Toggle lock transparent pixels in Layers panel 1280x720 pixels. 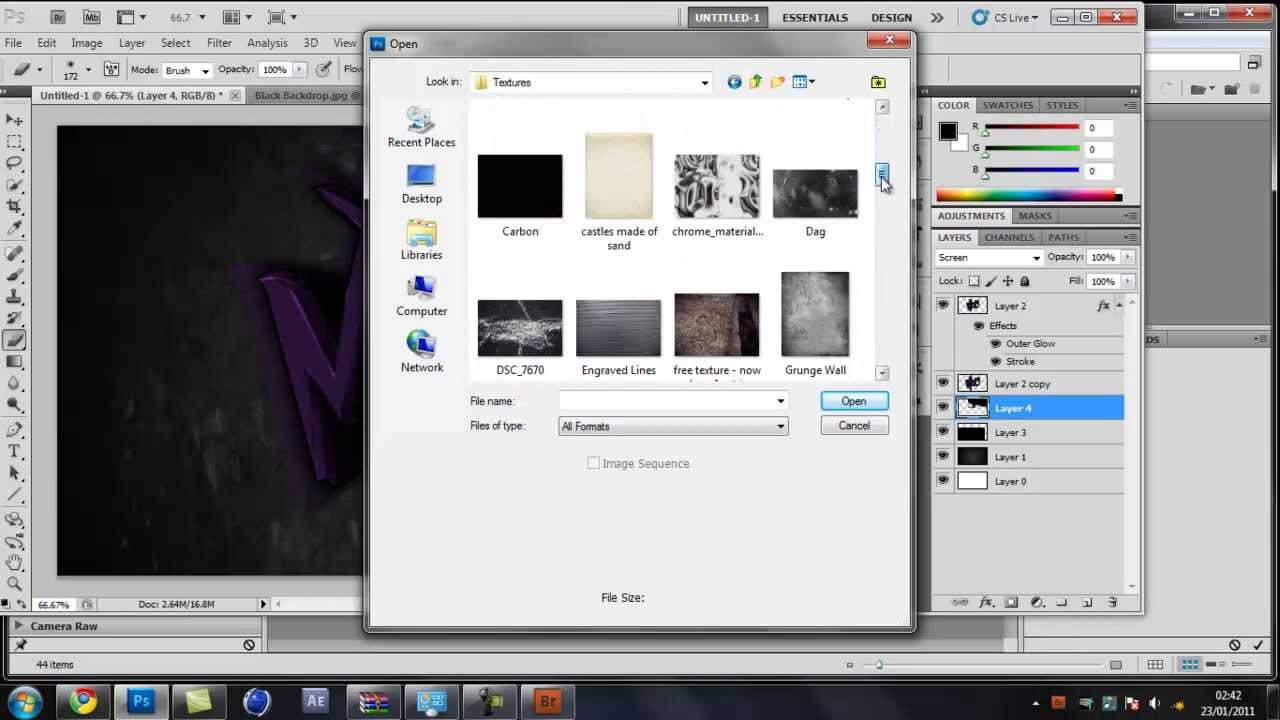pyautogui.click(x=974, y=282)
